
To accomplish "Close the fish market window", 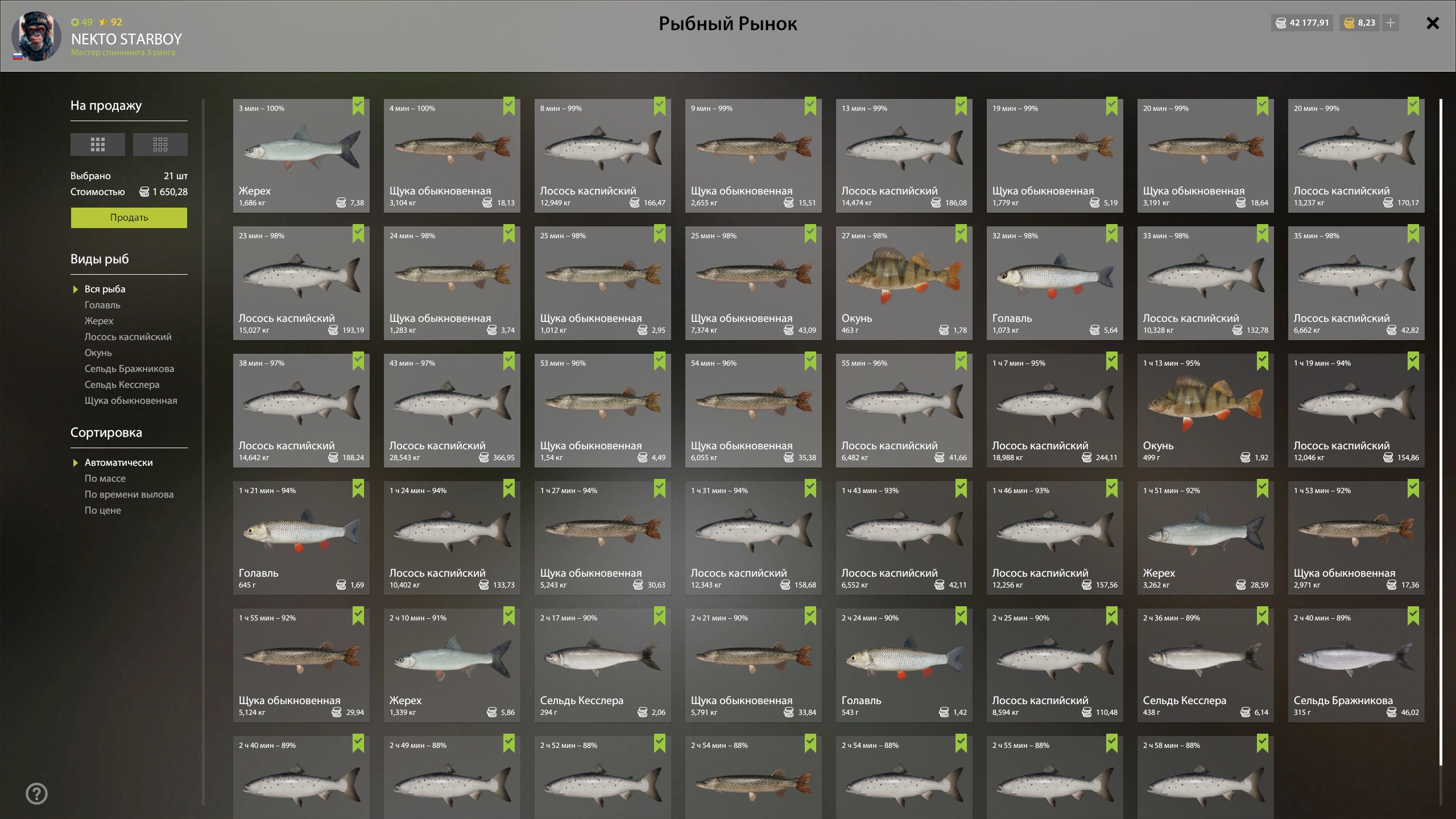I will [x=1433, y=23].
